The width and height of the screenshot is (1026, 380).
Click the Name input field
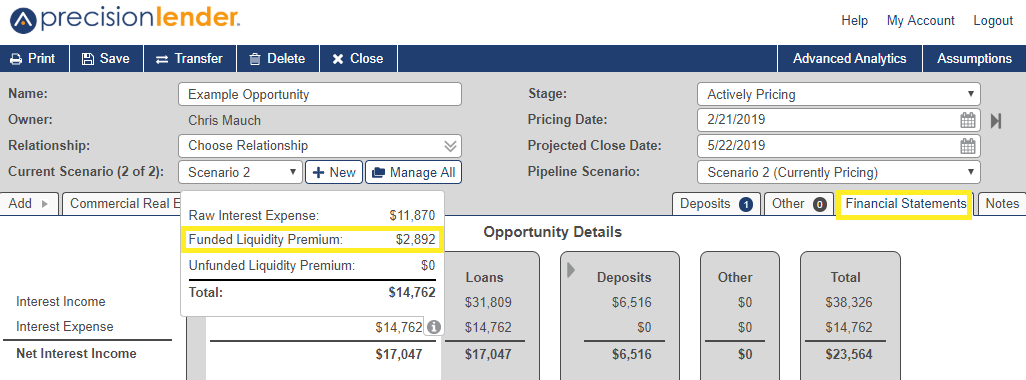pyautogui.click(x=319, y=94)
